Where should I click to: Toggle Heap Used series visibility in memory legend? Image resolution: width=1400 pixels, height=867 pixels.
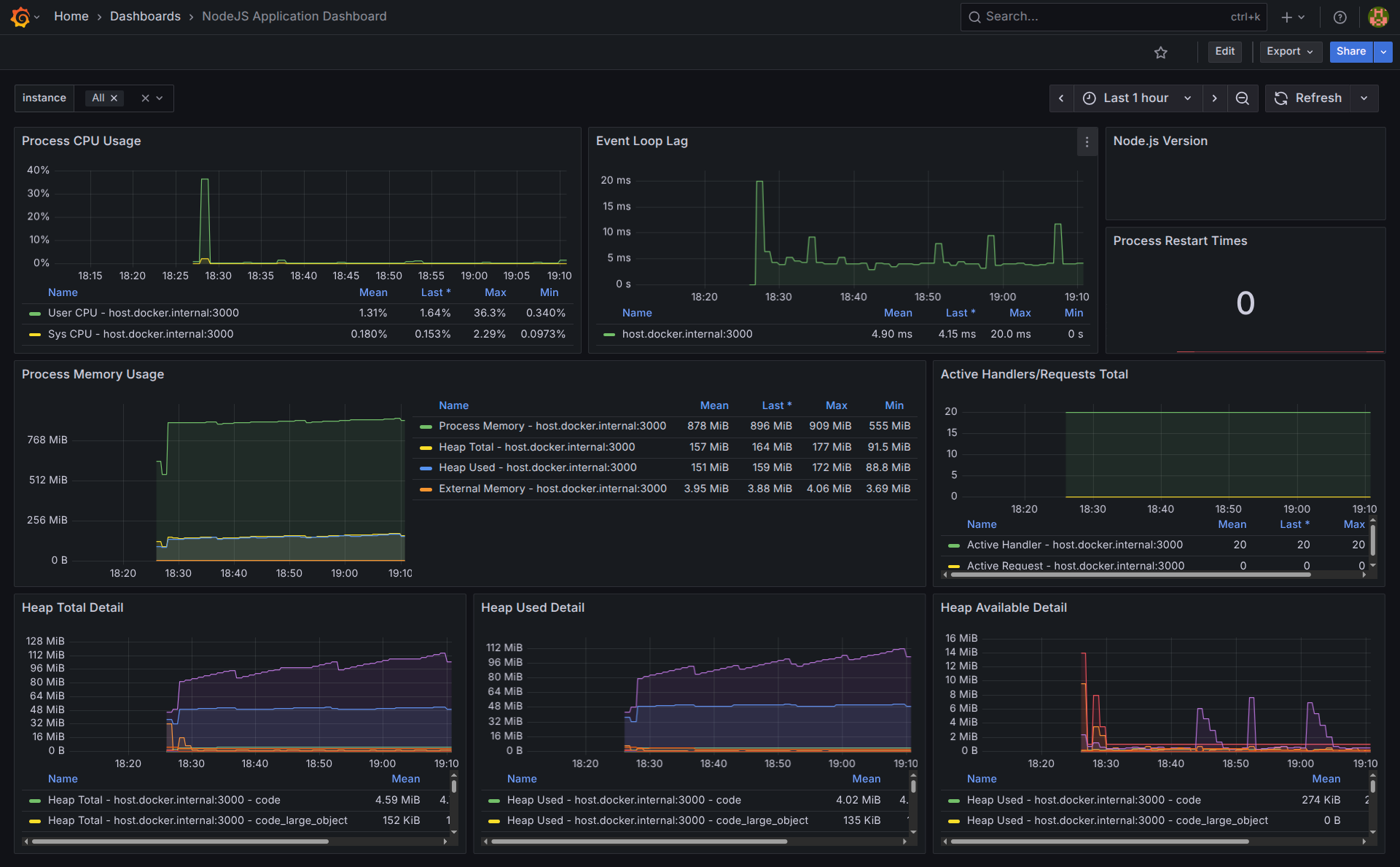pyautogui.click(x=537, y=467)
